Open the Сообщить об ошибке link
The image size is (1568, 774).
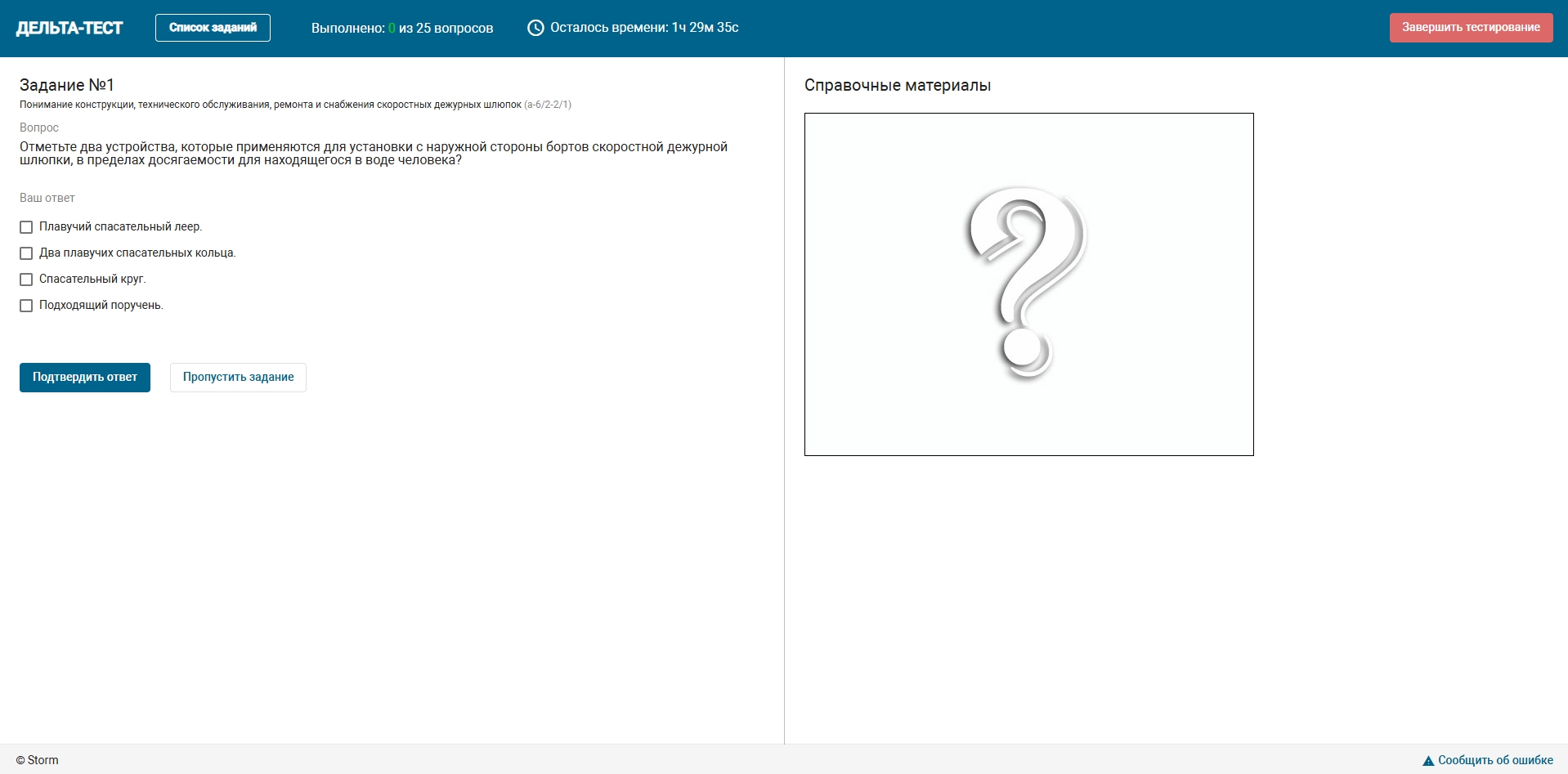pos(1494,760)
